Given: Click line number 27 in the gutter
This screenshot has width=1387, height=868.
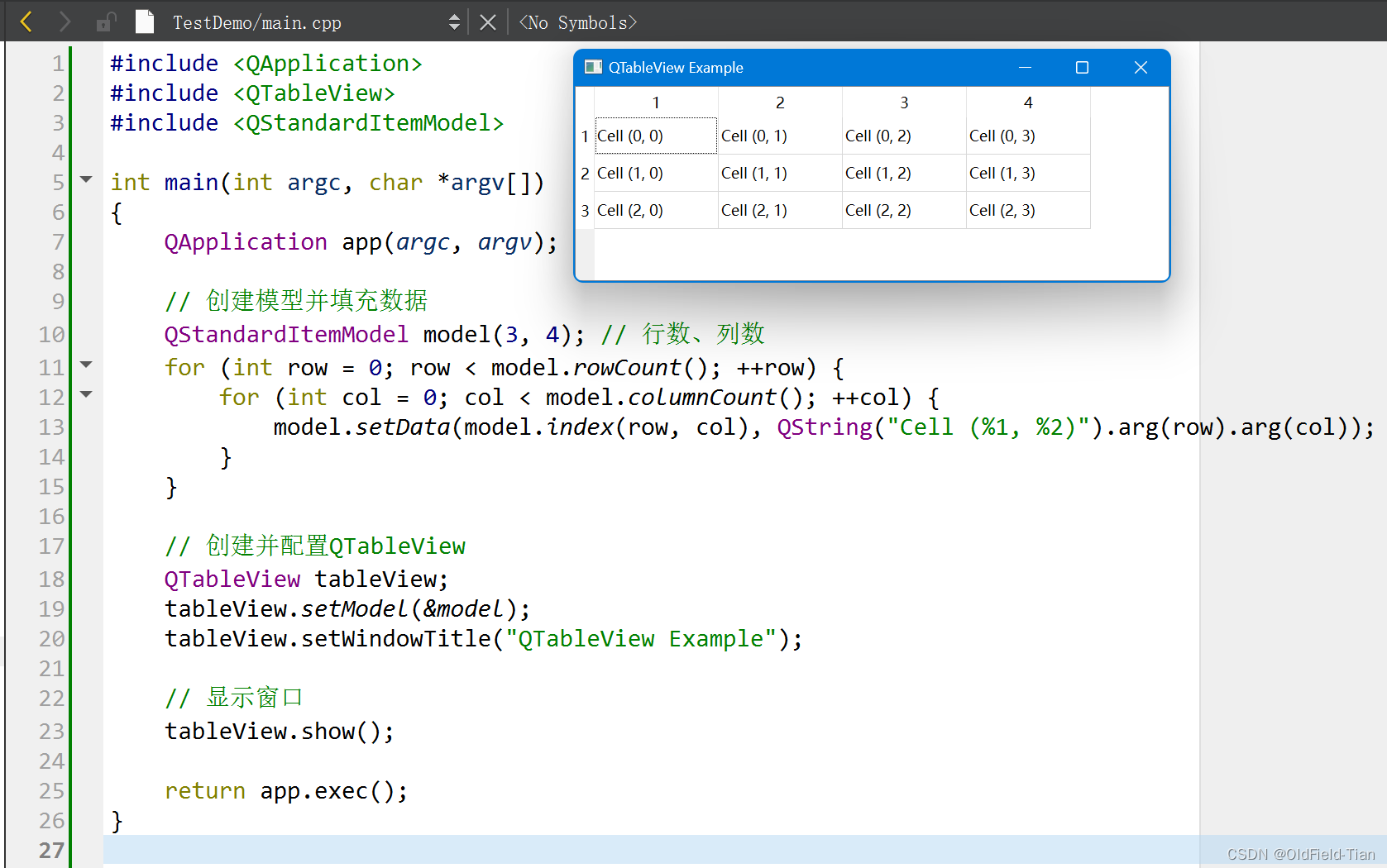Looking at the screenshot, I should pyautogui.click(x=51, y=850).
